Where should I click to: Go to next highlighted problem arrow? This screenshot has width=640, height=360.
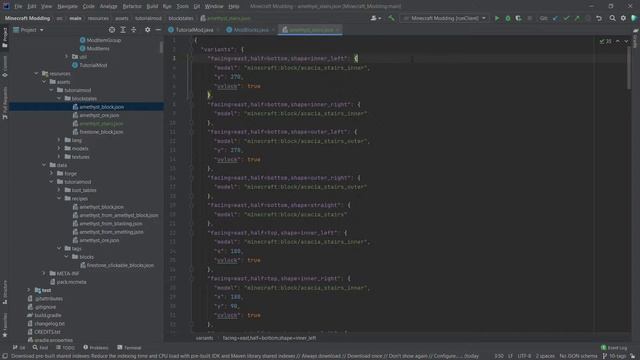[x=626, y=41]
